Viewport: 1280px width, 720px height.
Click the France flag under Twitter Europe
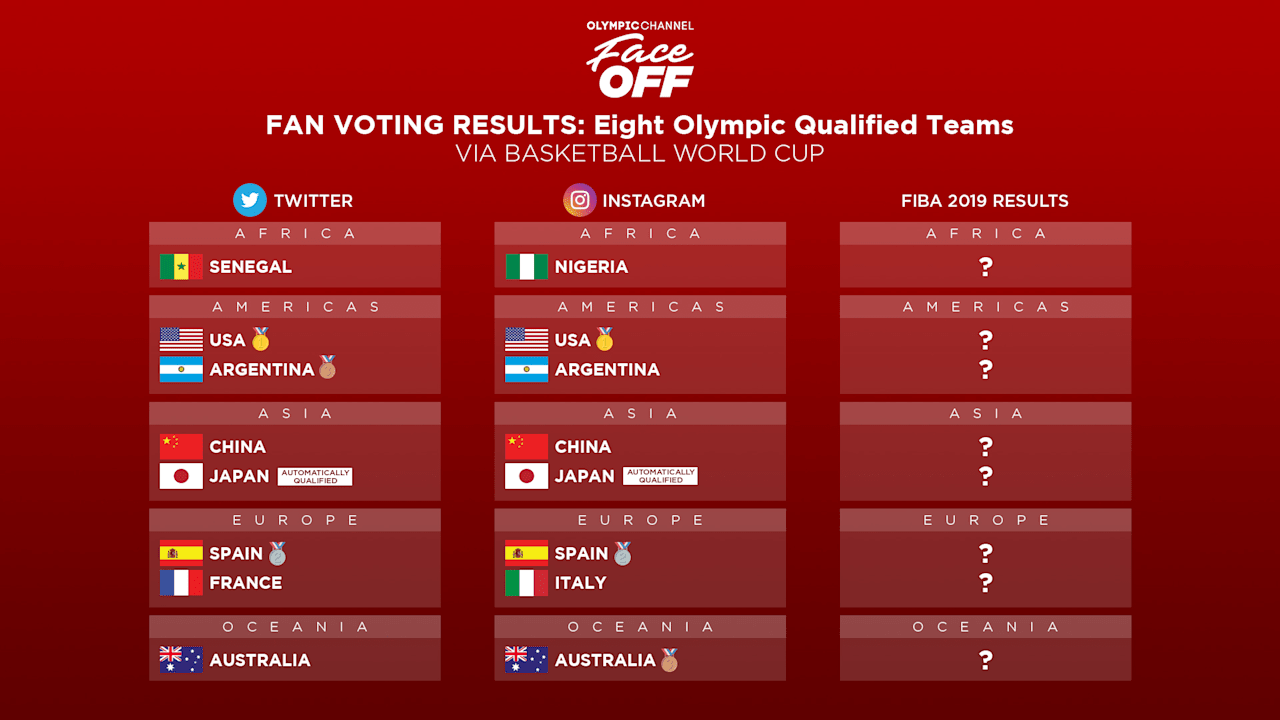tap(181, 583)
